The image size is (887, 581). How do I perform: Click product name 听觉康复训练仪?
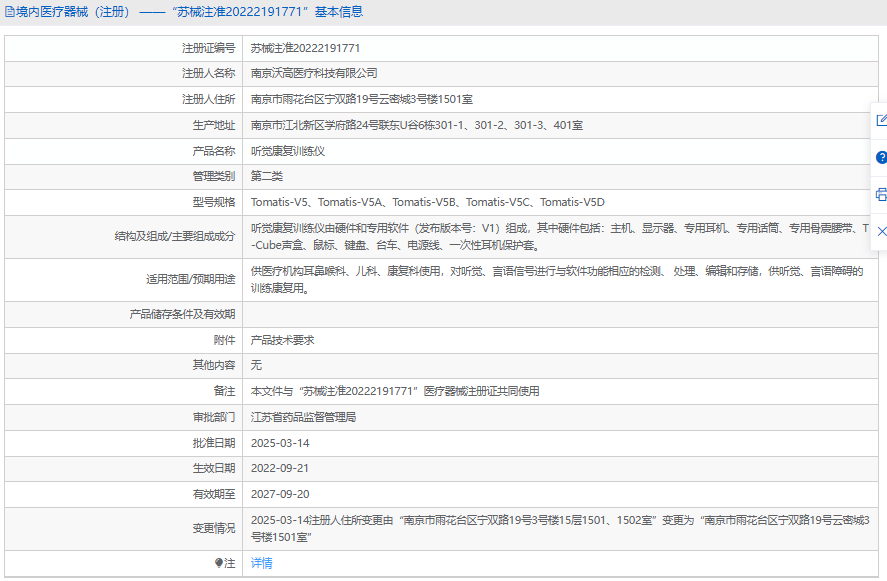click(288, 151)
